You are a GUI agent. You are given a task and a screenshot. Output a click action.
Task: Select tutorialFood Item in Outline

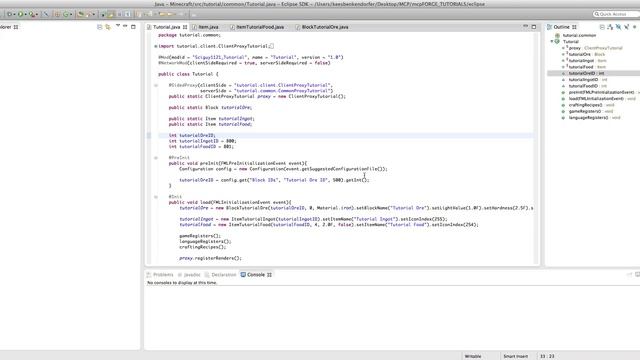click(584, 67)
